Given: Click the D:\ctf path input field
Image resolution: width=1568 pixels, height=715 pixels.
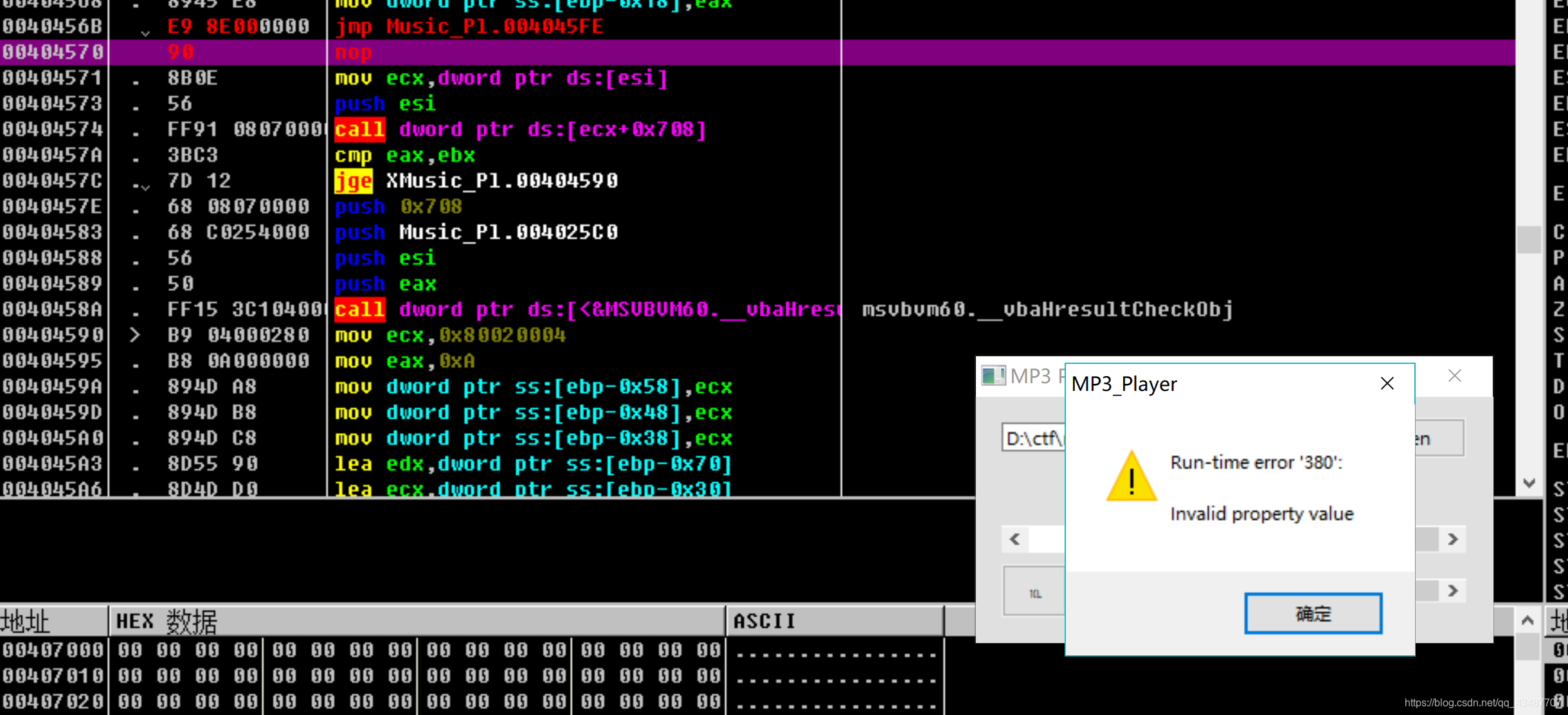Looking at the screenshot, I should tap(1034, 438).
